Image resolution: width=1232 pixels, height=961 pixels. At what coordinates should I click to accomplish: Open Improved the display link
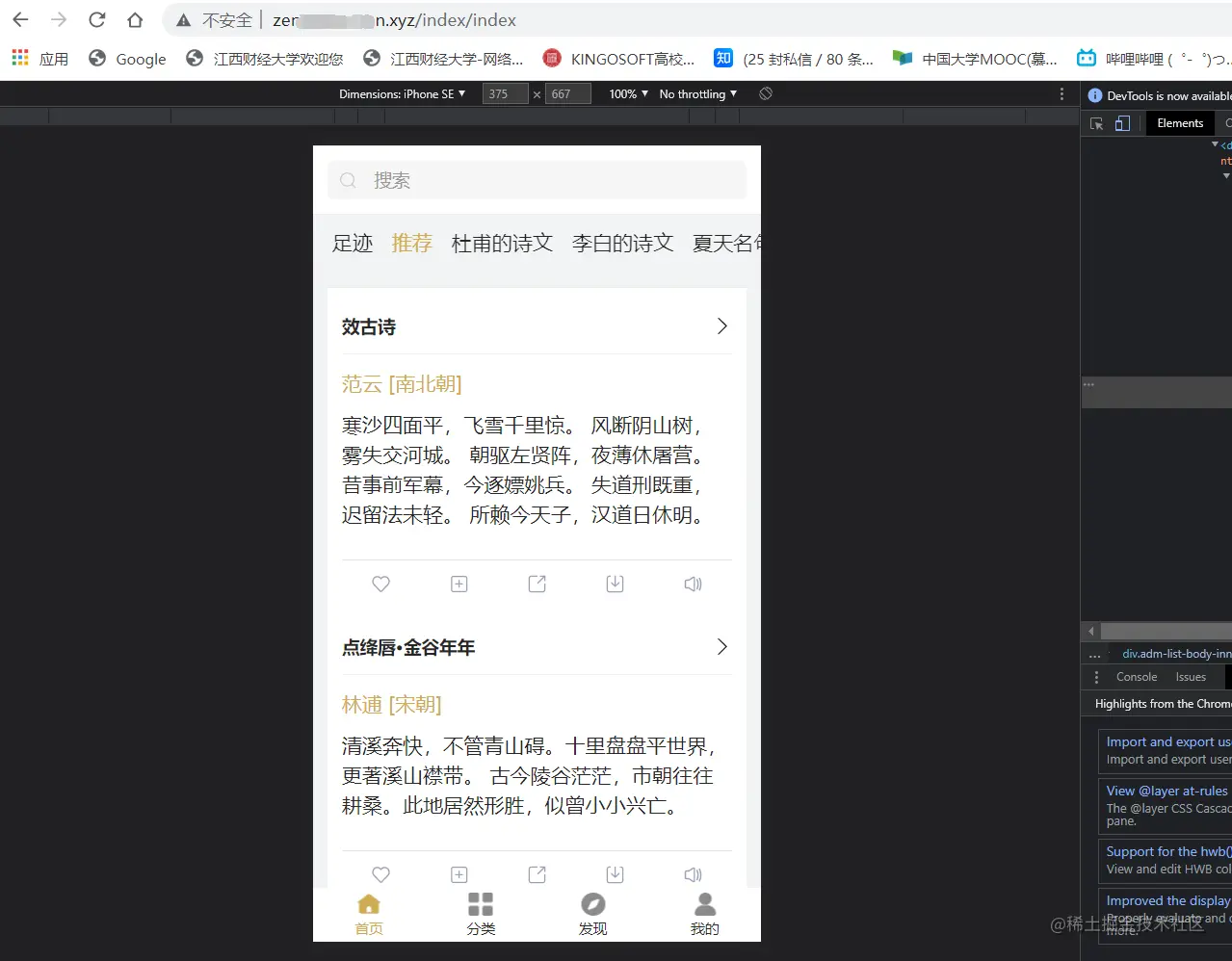[x=1168, y=900]
